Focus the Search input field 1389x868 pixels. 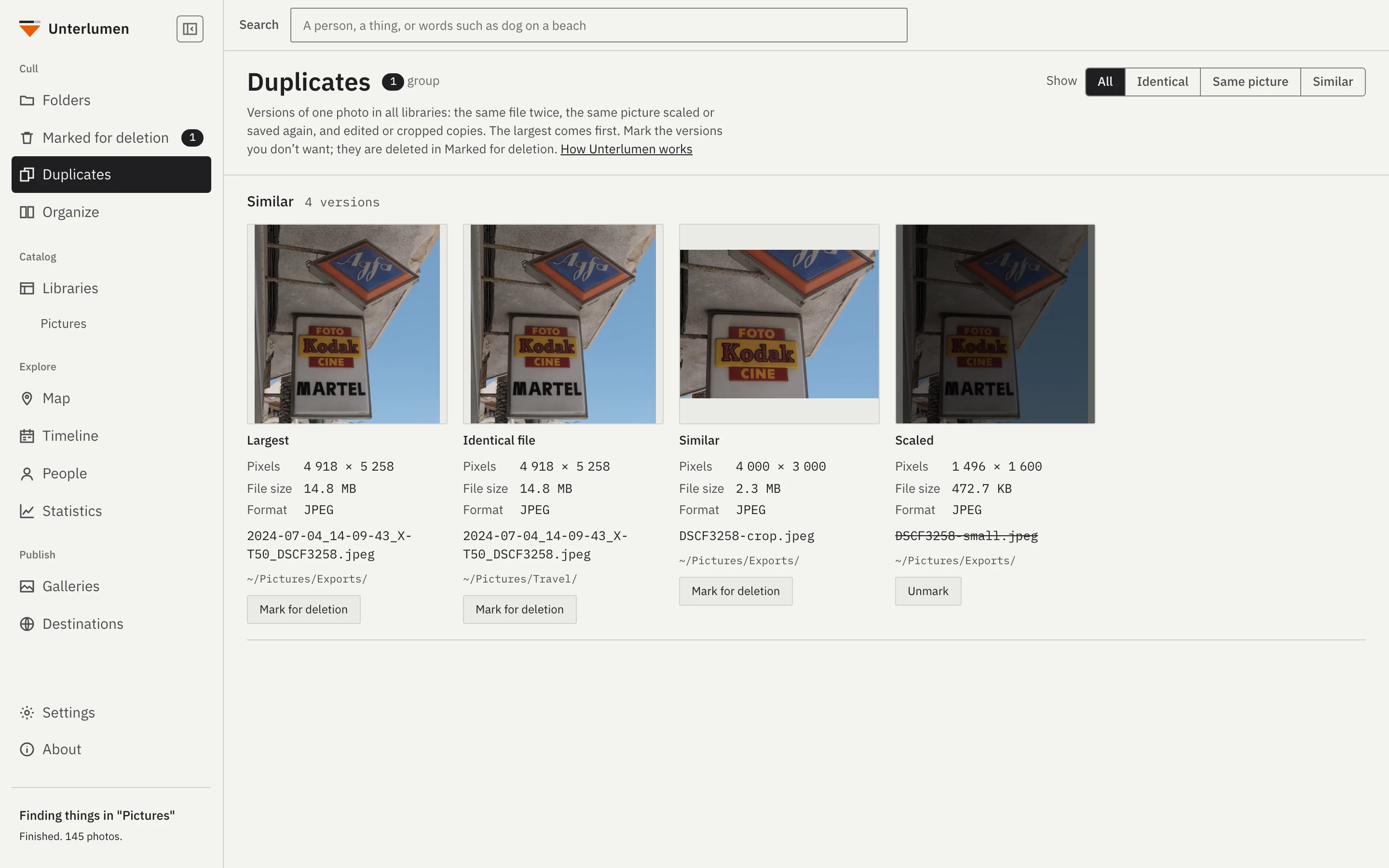pyautogui.click(x=599, y=25)
